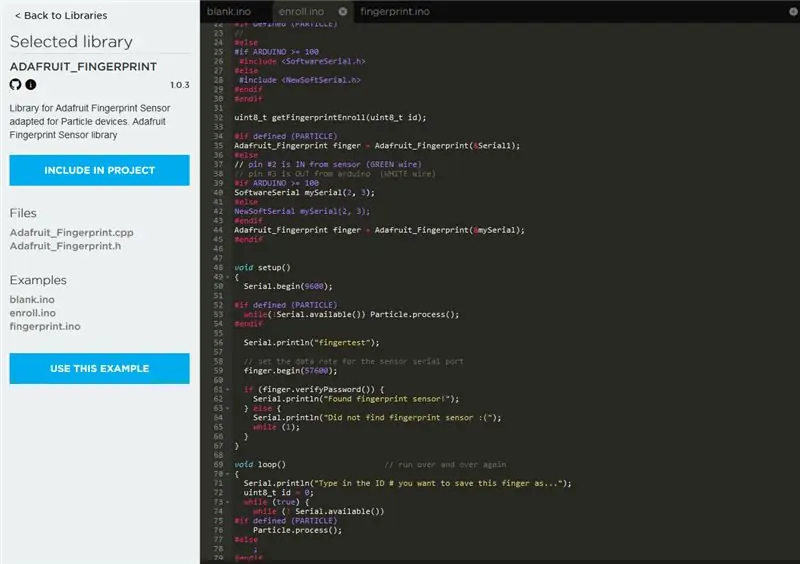800x564 pixels.
Task: Click line number 44 in gutter
Action: coord(218,230)
